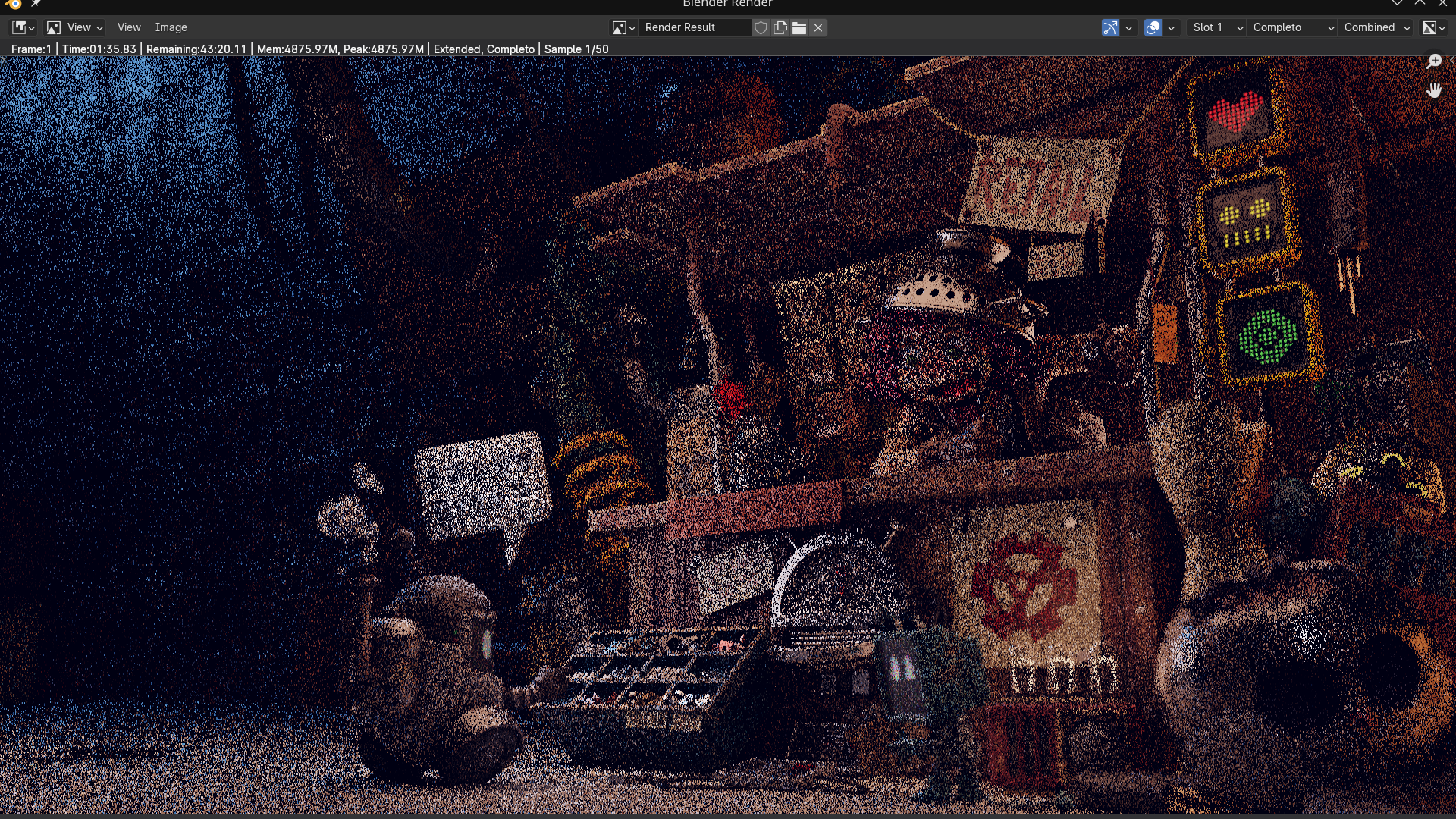This screenshot has height=819, width=1456.
Task: Click the new image duplicate icon
Action: 780,27
